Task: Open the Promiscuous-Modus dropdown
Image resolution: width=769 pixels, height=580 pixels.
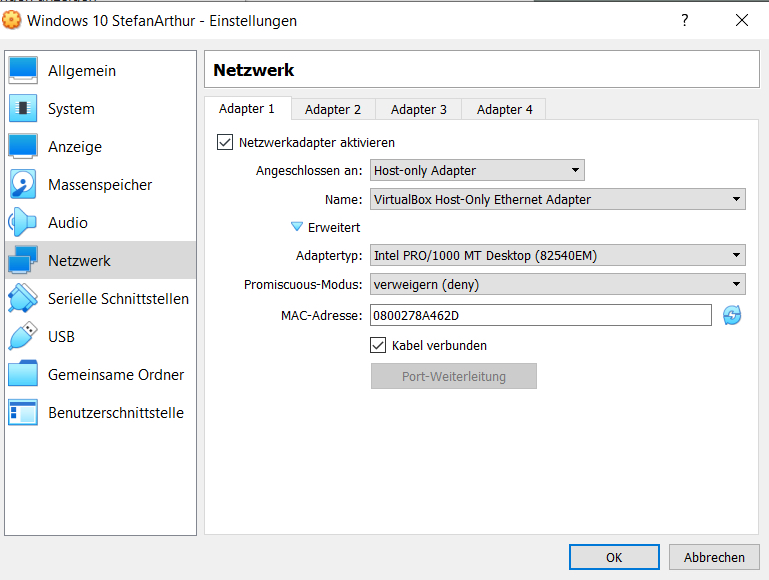Action: pos(558,284)
